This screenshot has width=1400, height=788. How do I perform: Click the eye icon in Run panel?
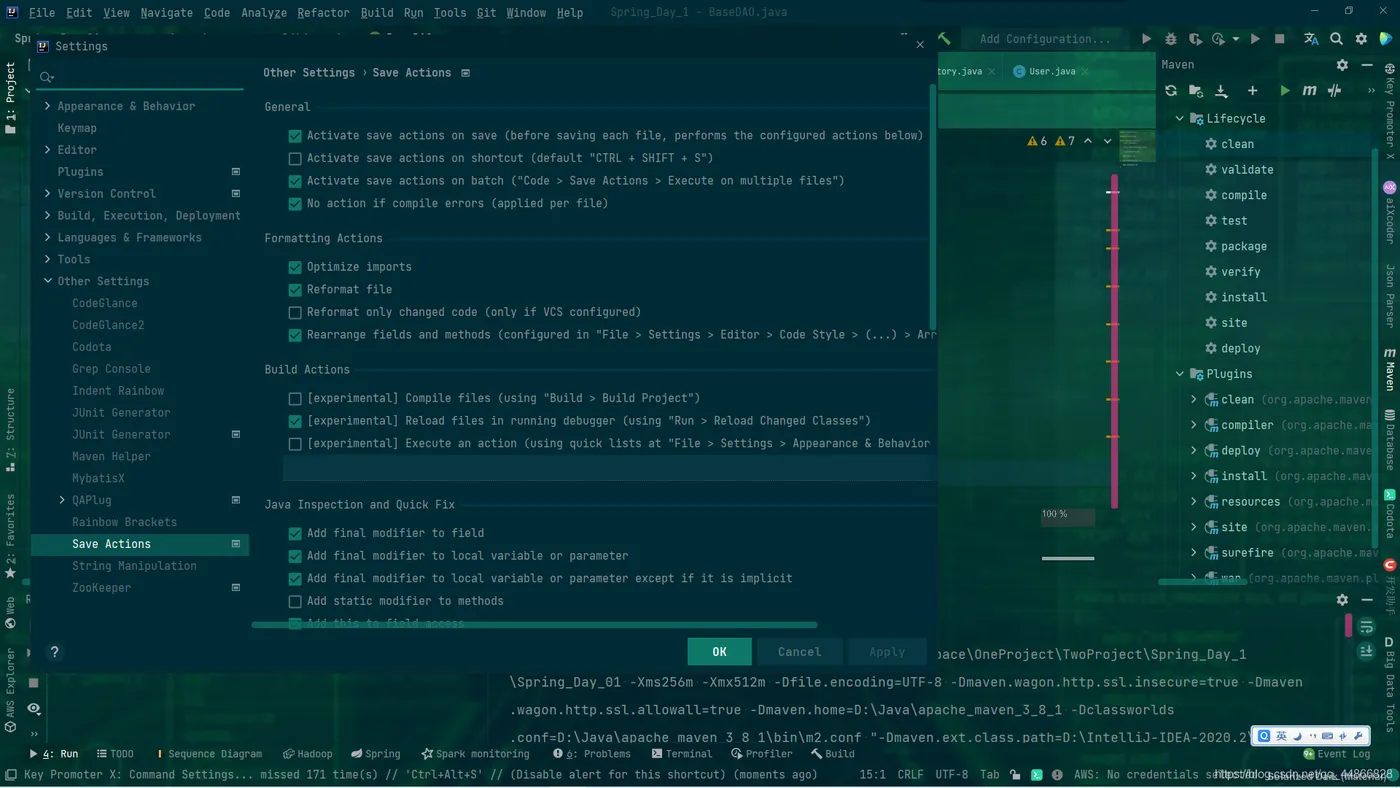click(34, 708)
